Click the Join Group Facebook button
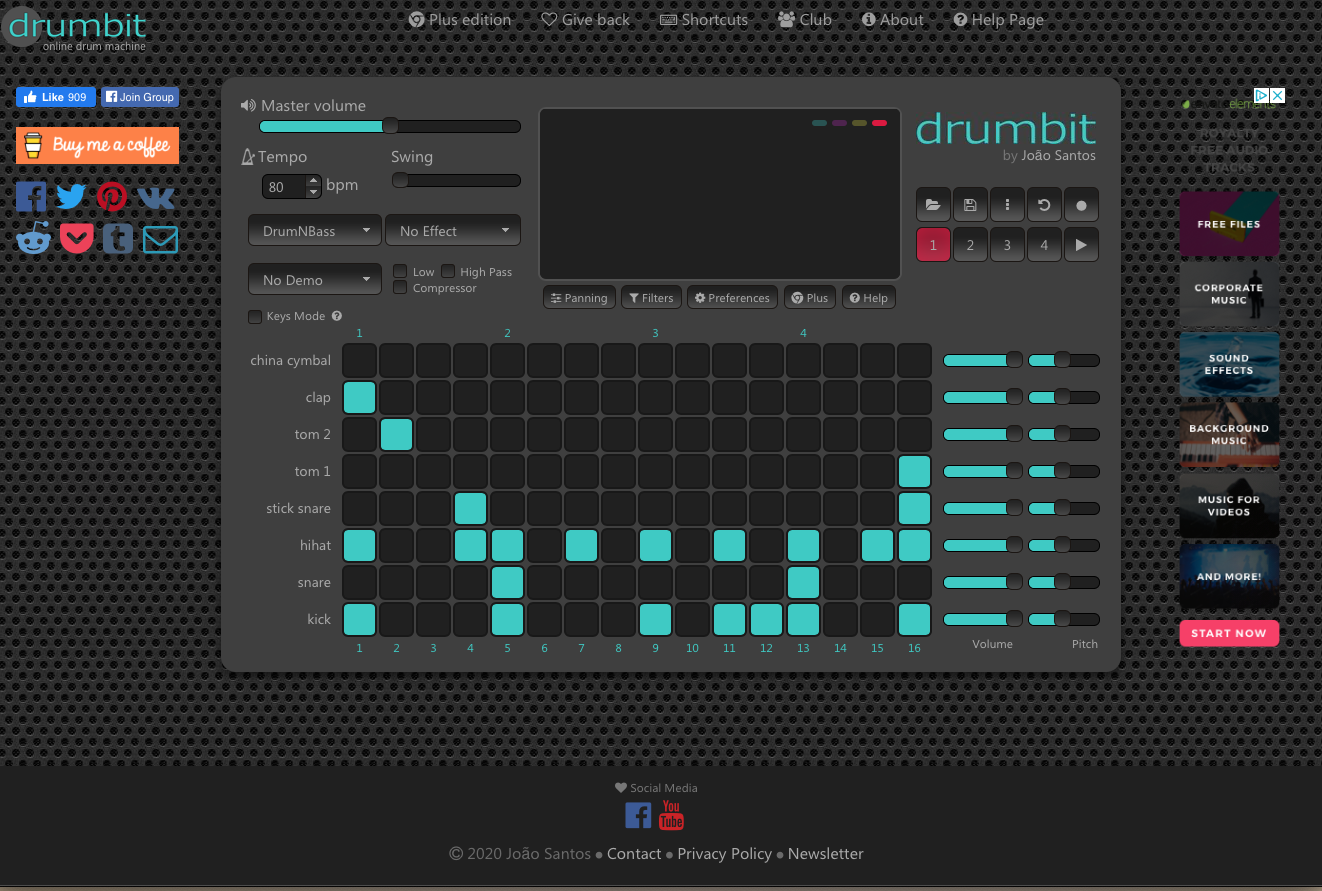Screen dimensions: 1322x891 coord(140,97)
